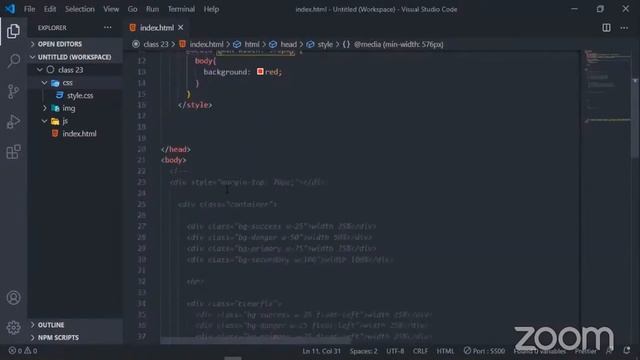Image resolution: width=640 pixels, height=360 pixels.
Task: Click the Go Live Port : 5500 status item
Action: click(x=484, y=351)
